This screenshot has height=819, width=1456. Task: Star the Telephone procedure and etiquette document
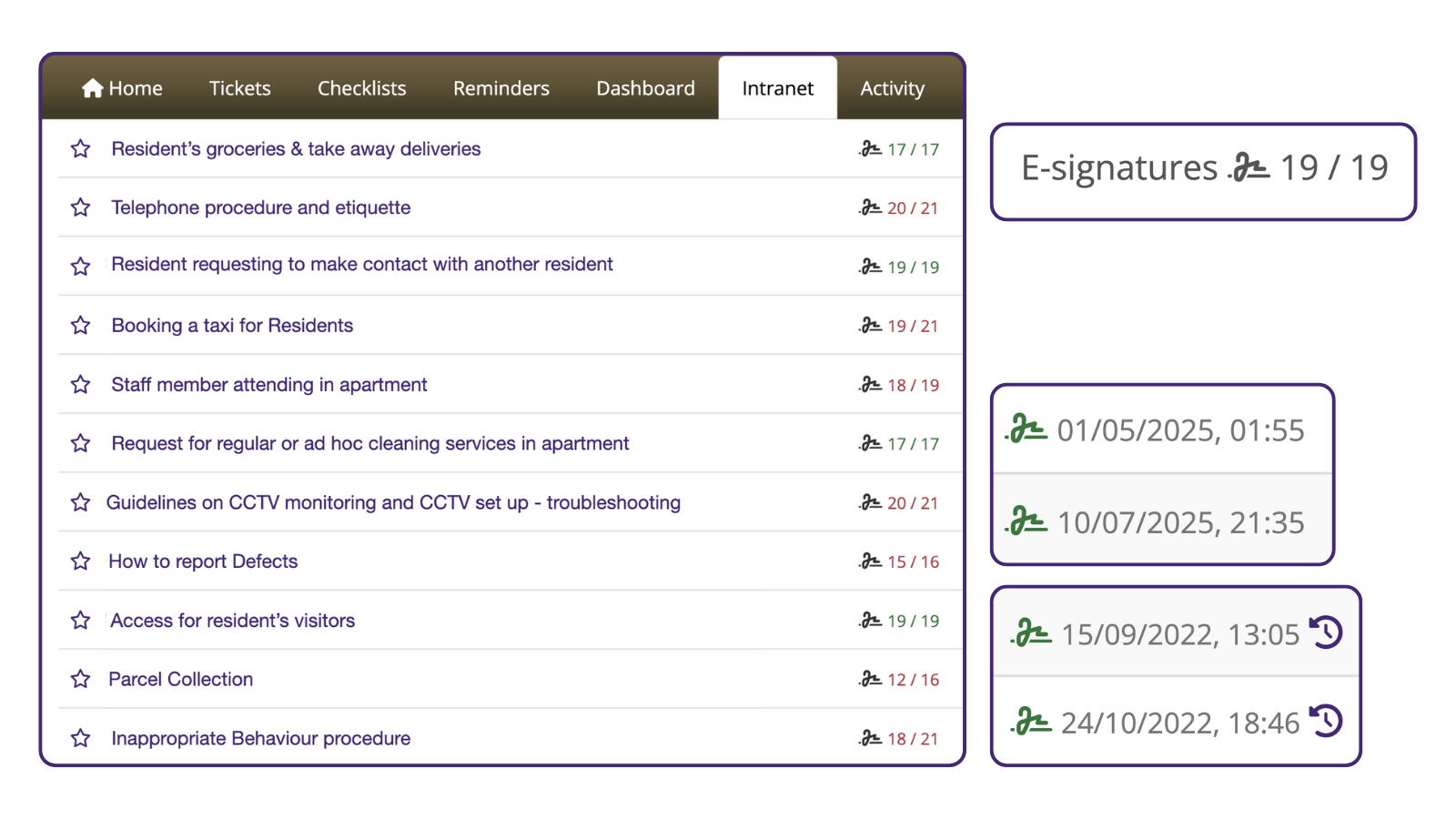pyautogui.click(x=81, y=207)
